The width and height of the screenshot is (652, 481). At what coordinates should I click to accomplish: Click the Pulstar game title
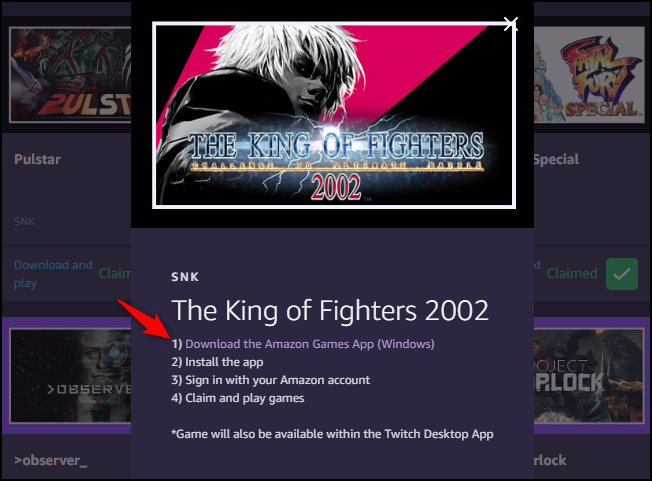pos(37,159)
